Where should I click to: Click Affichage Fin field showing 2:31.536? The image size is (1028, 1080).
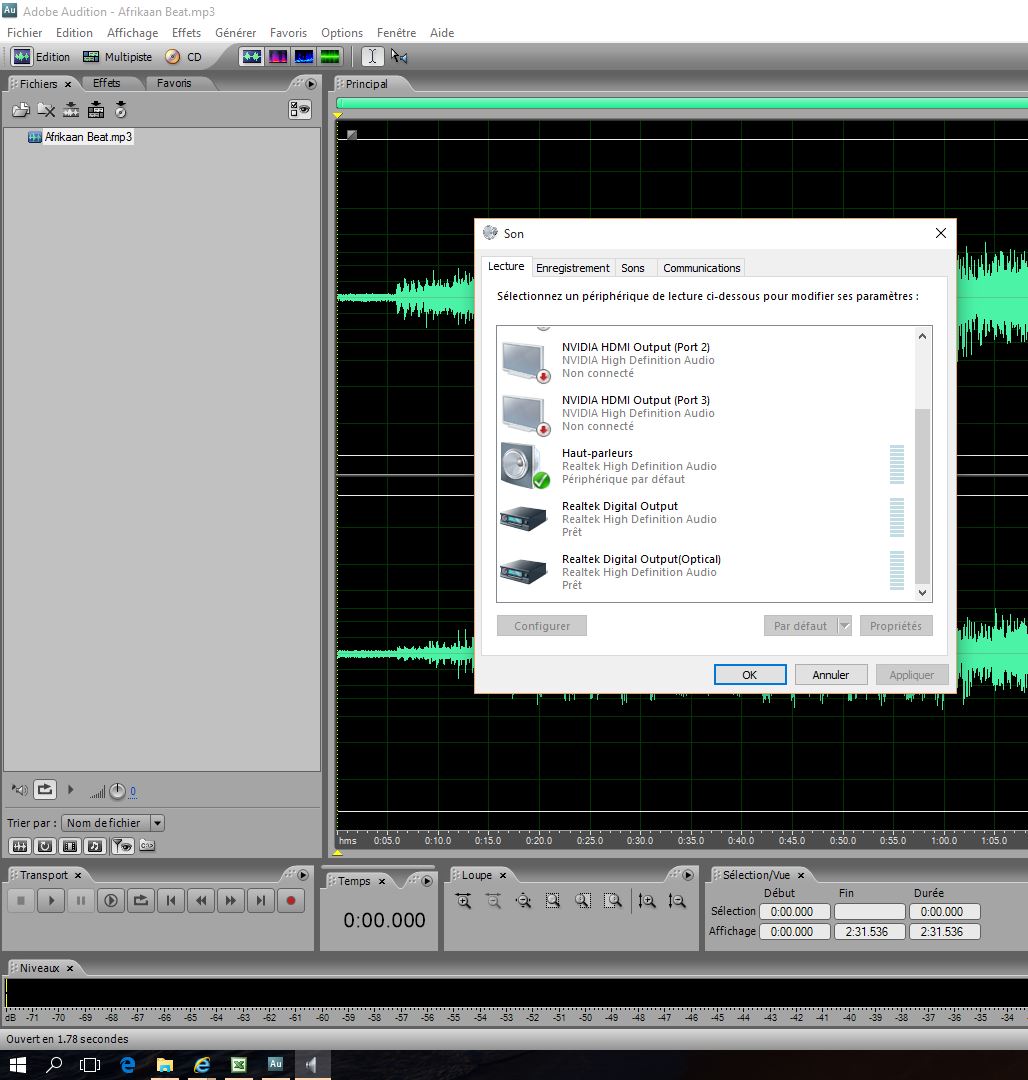point(869,932)
